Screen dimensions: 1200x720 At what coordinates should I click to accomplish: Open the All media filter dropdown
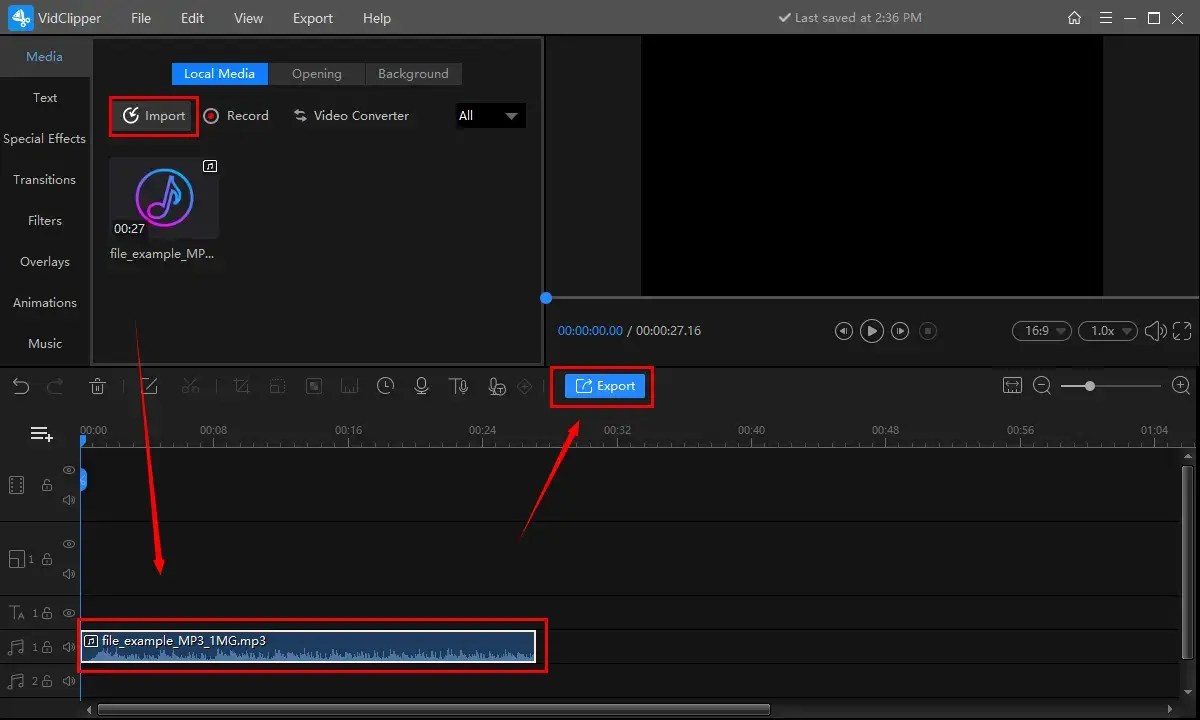(x=490, y=115)
